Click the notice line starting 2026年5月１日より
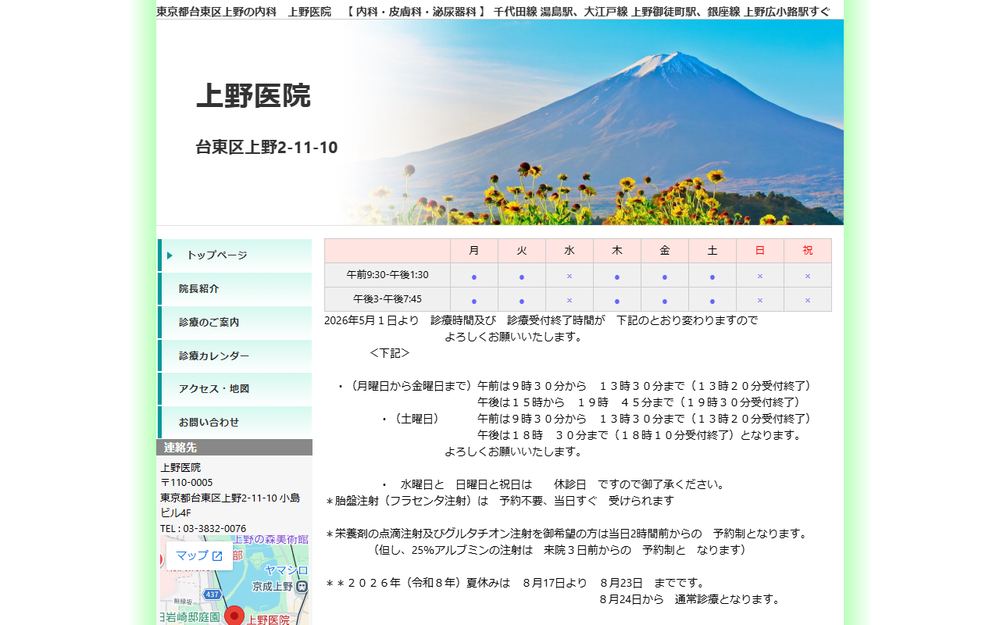The height and width of the screenshot is (625, 1000). [541, 320]
